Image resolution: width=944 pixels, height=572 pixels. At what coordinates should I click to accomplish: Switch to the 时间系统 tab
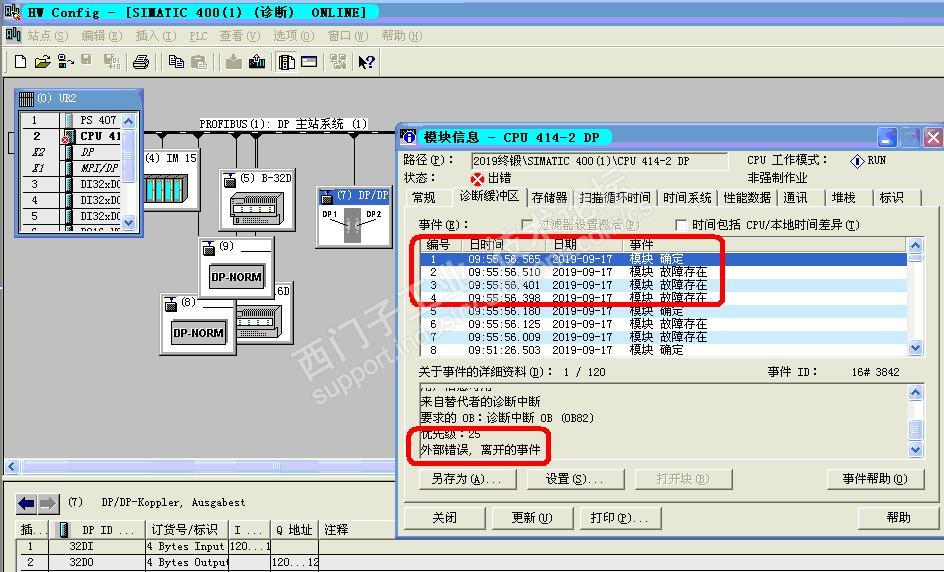[687, 197]
